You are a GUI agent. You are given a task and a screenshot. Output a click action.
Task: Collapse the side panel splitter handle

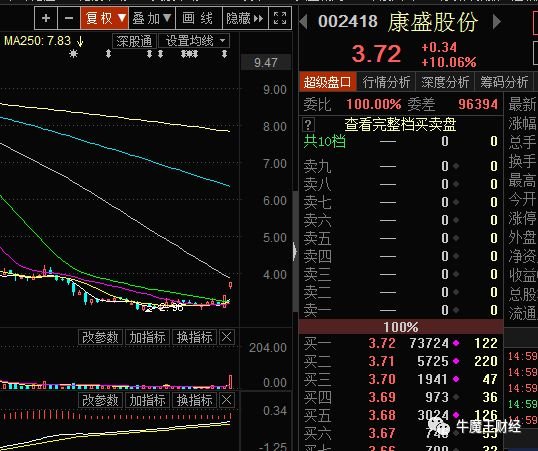click(x=295, y=251)
